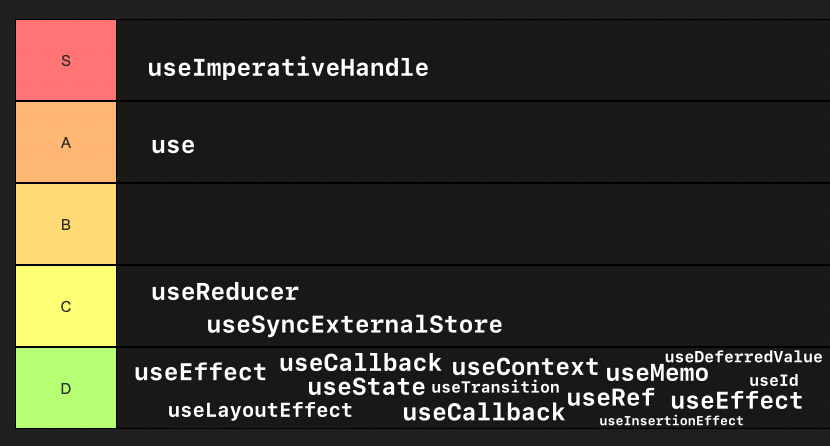Click the useContext item

tap(525, 367)
